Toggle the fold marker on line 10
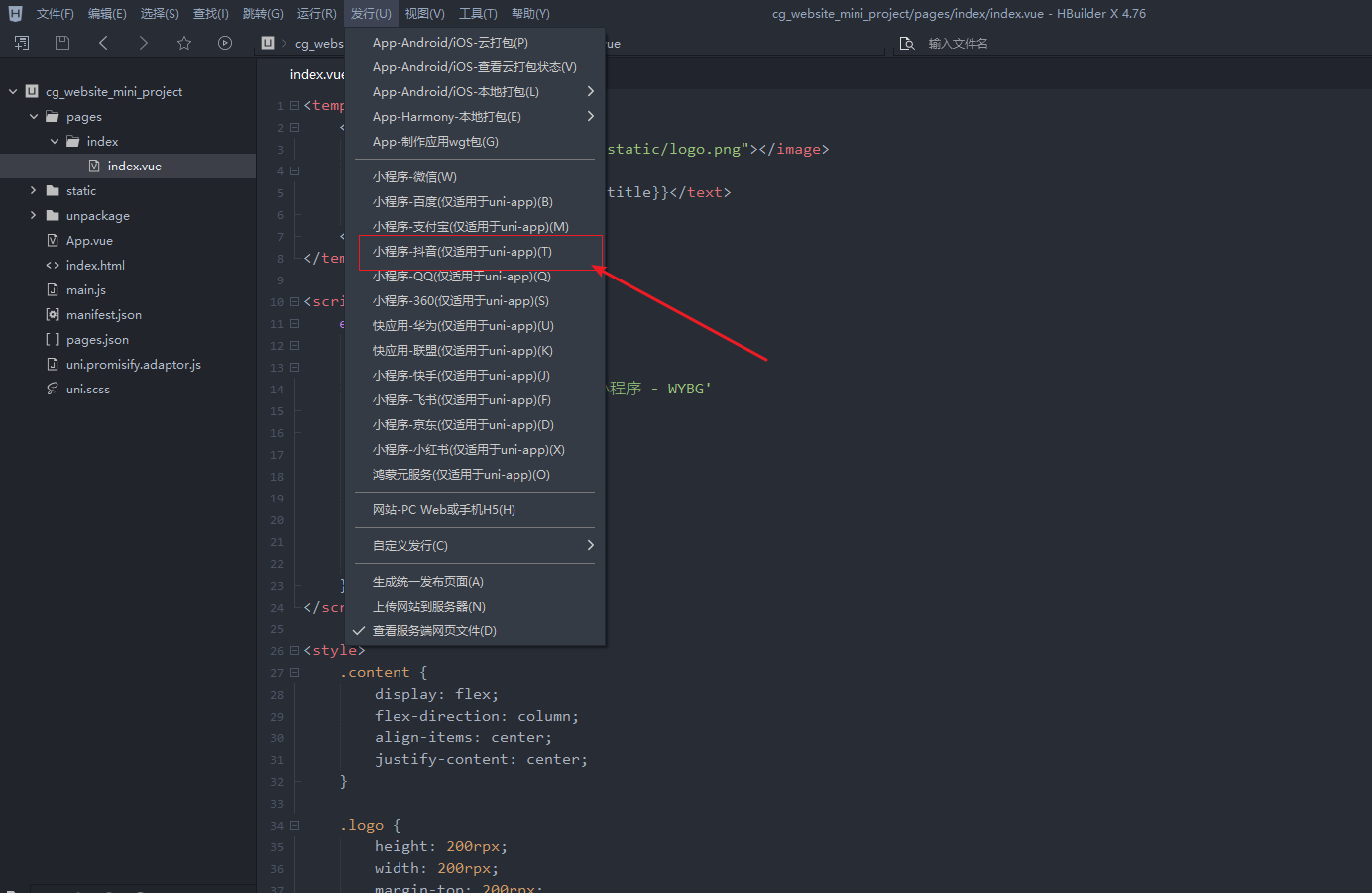This screenshot has height=893, width=1372. coord(294,302)
